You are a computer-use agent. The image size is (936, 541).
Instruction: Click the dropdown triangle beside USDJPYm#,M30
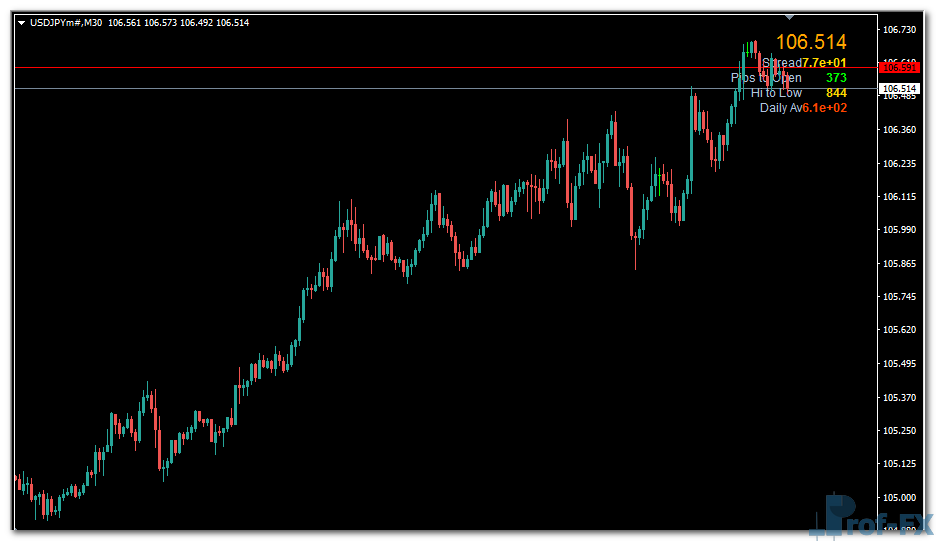point(21,22)
